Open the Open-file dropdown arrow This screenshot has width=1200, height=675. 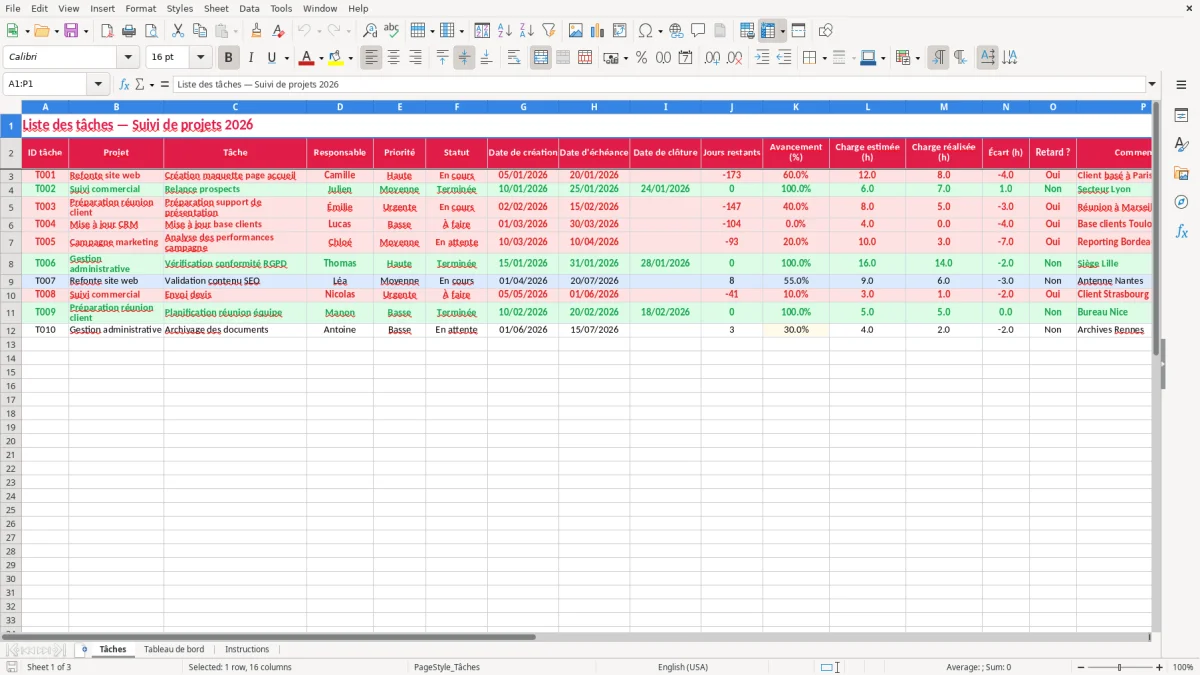pyautogui.click(x=55, y=31)
